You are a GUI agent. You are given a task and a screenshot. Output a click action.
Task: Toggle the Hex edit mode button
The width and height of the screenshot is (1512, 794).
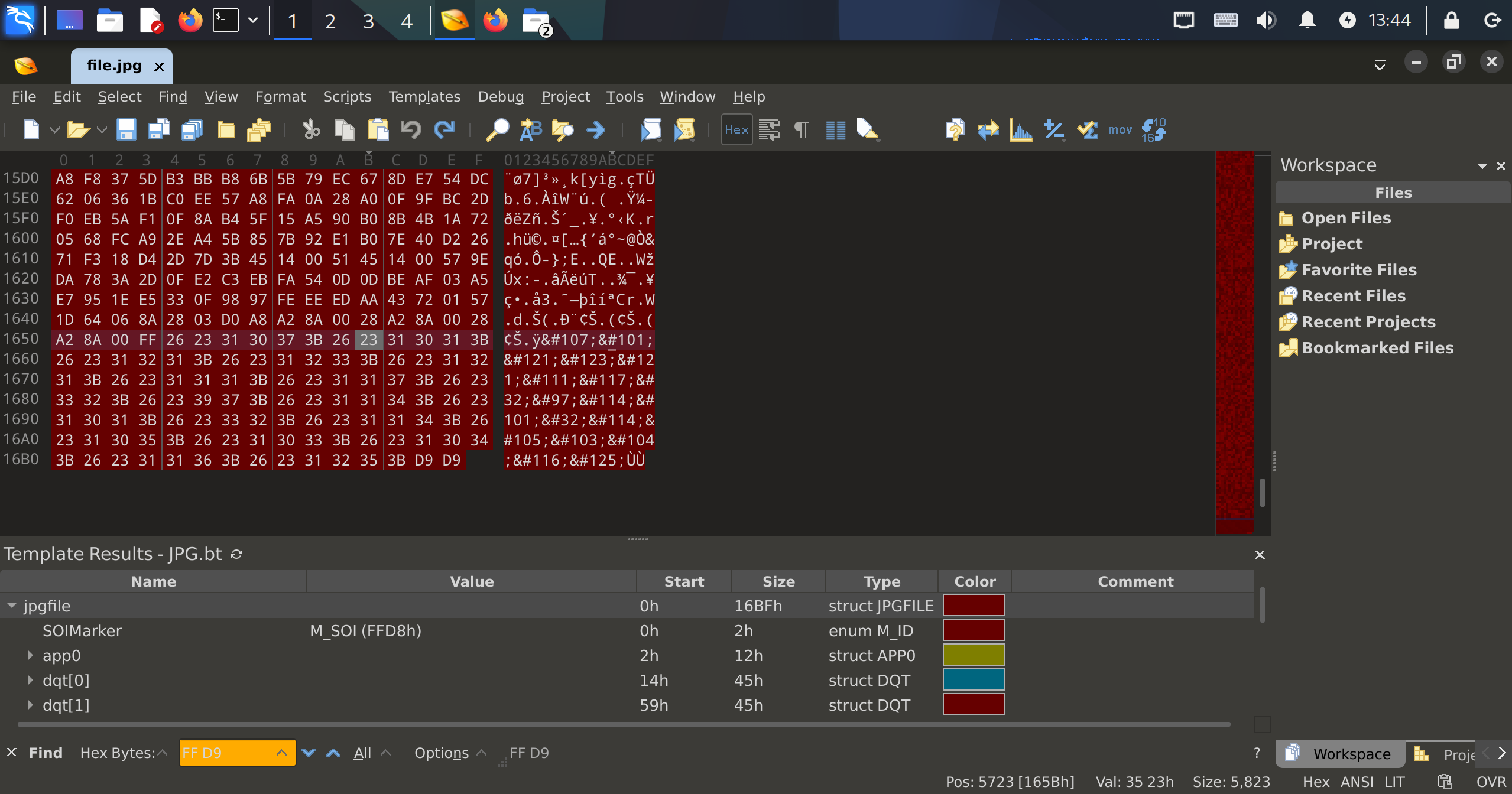click(x=736, y=129)
